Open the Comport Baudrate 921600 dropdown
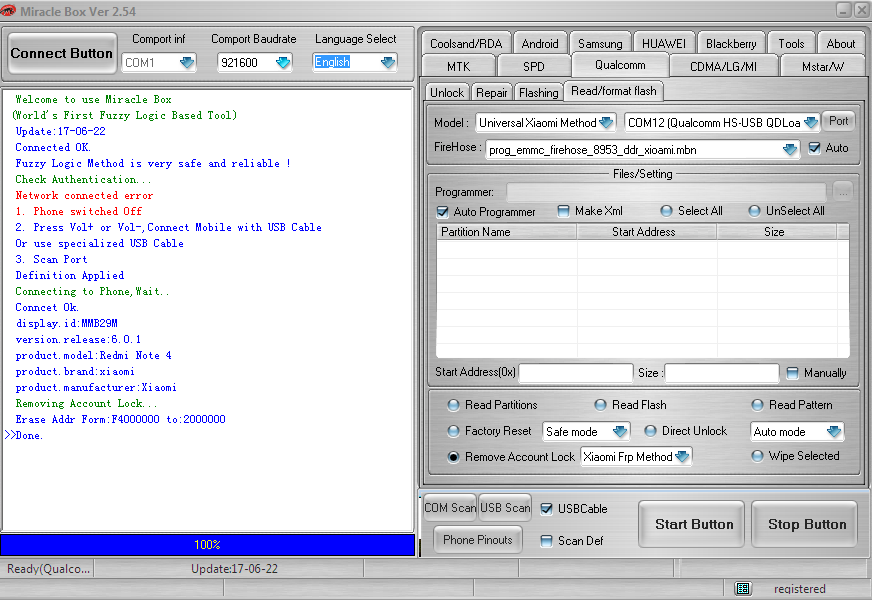This screenshot has height=600, width=872. click(283, 62)
